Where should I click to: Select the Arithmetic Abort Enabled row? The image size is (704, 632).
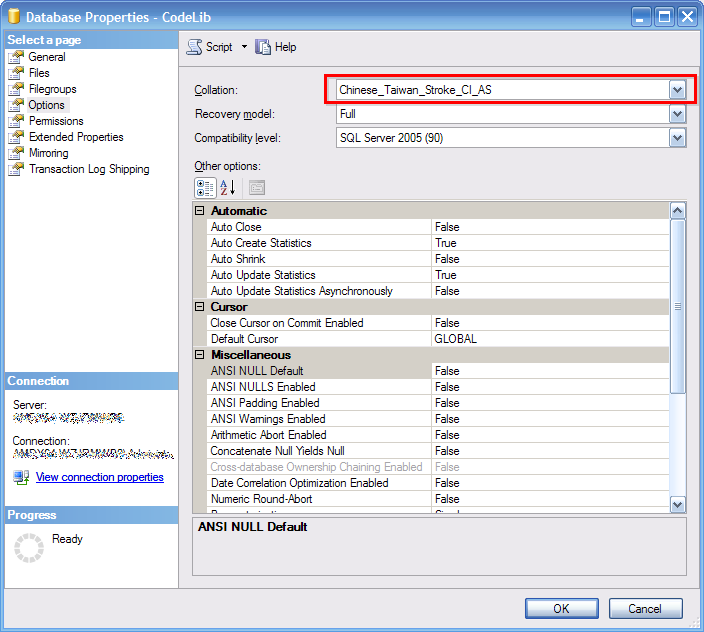click(x=438, y=435)
